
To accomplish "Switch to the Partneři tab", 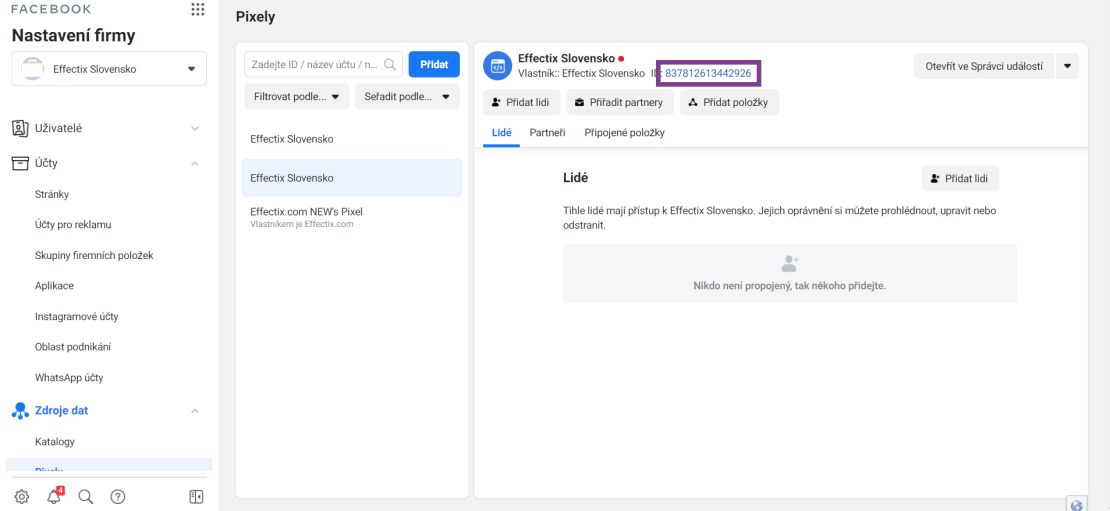I will pyautogui.click(x=547, y=132).
